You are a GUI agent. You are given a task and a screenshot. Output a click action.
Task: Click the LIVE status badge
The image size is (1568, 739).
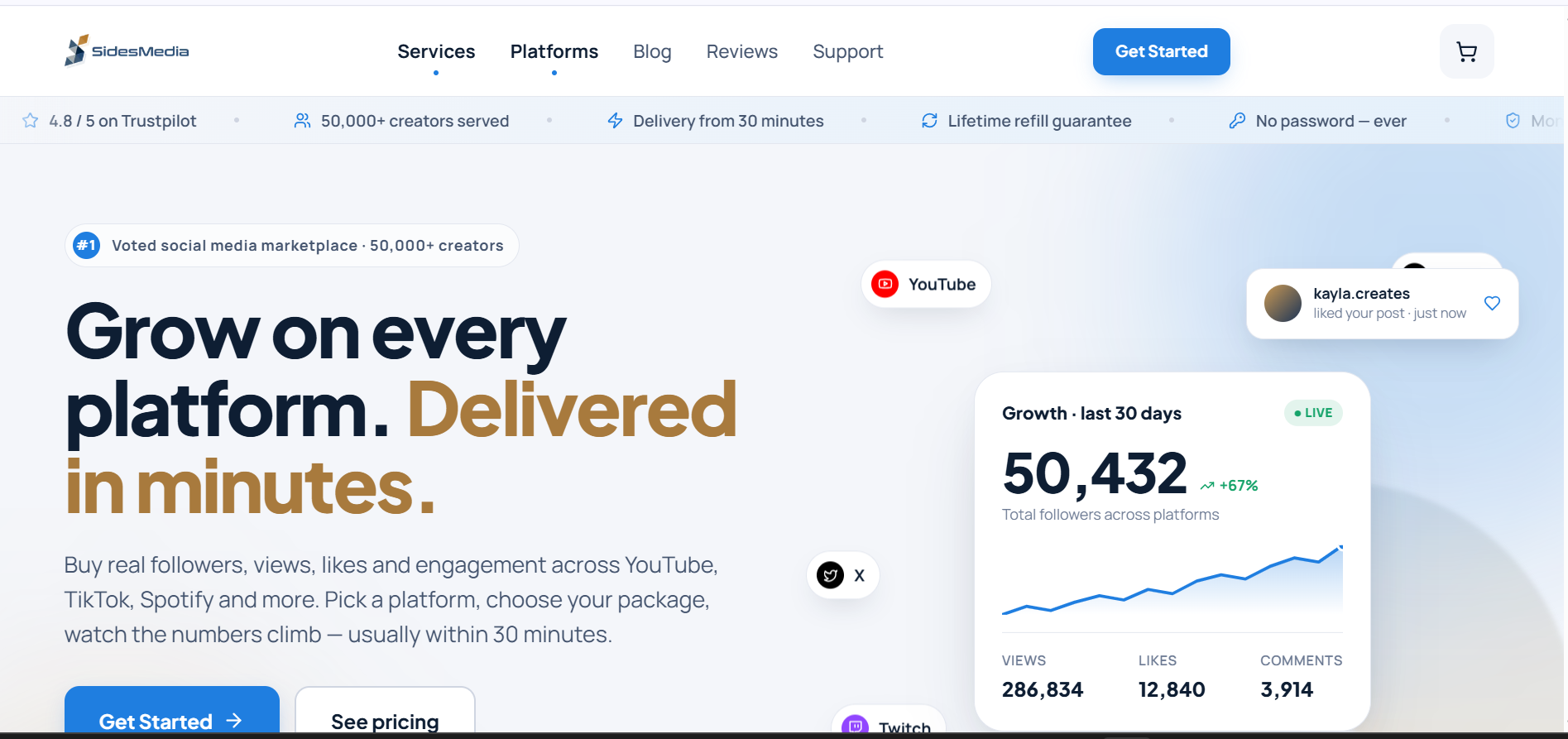pos(1313,413)
